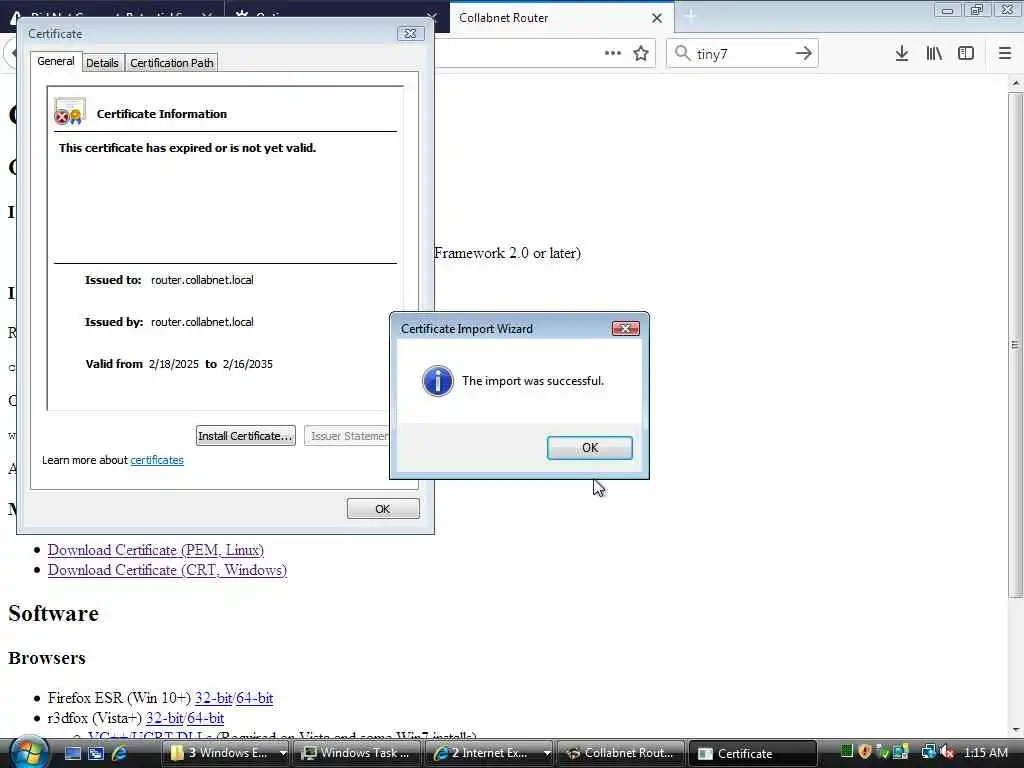This screenshot has width=1024, height=768.
Task: Download r3dfox 32-bit
Action: pos(164,718)
